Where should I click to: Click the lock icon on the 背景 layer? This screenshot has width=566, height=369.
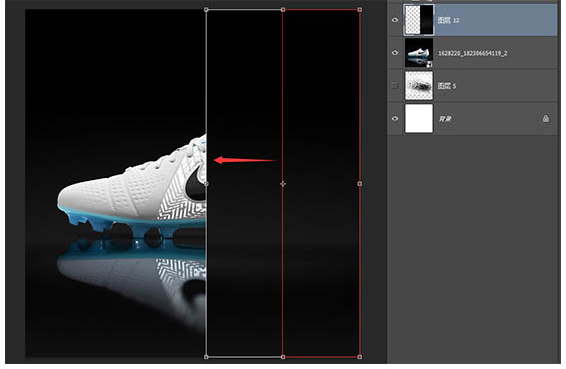coord(545,119)
